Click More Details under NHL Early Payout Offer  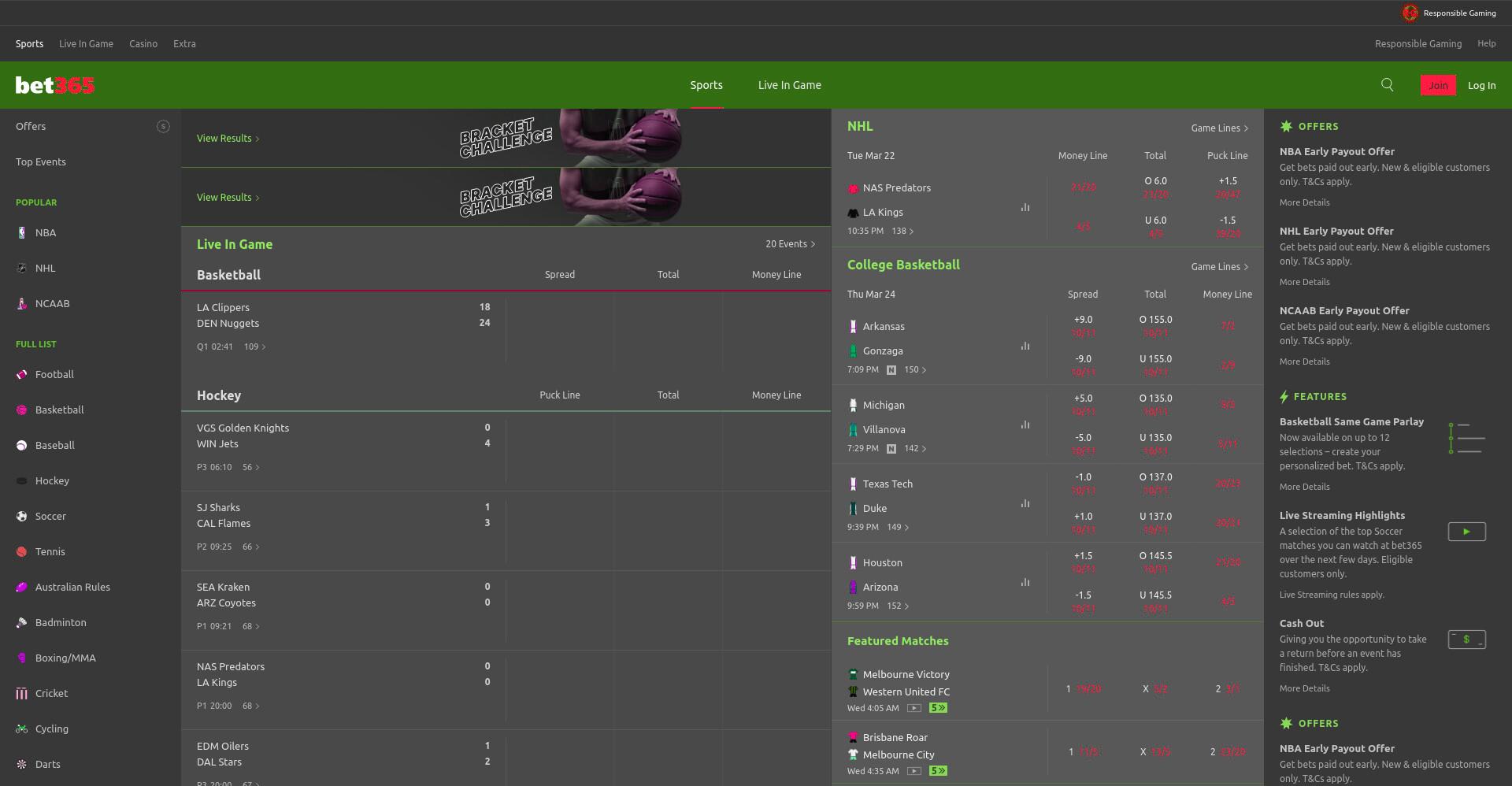tap(1304, 282)
